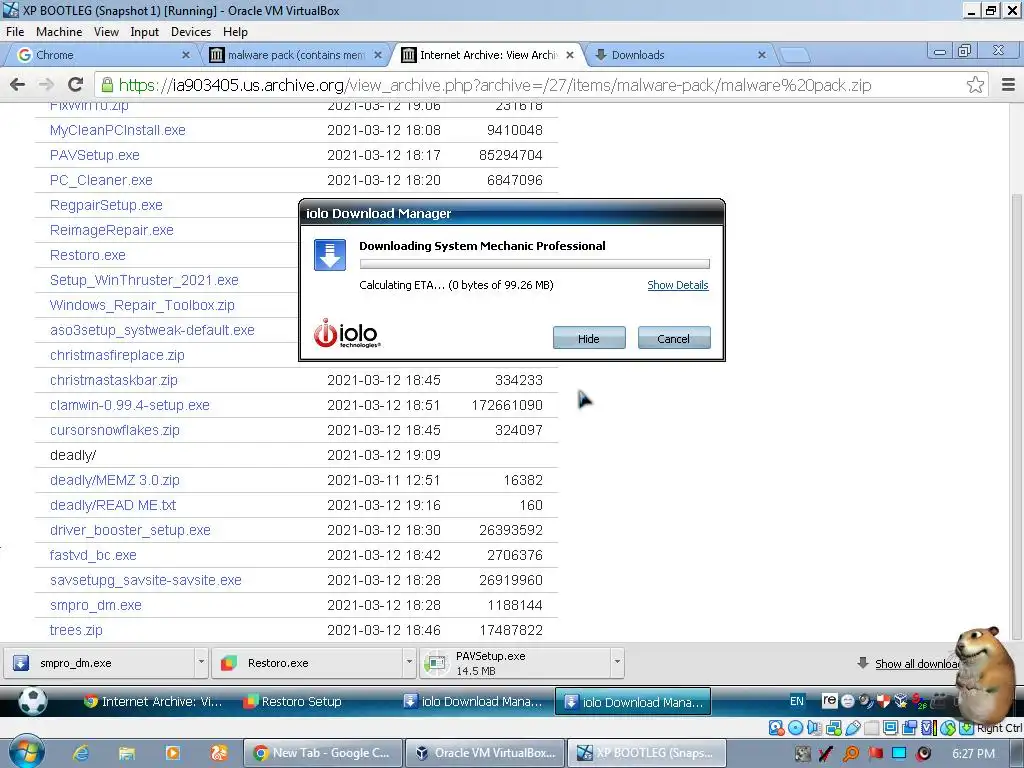Viewport: 1024px width, 768px height.
Task: Open the Machine menu
Action: (59, 31)
